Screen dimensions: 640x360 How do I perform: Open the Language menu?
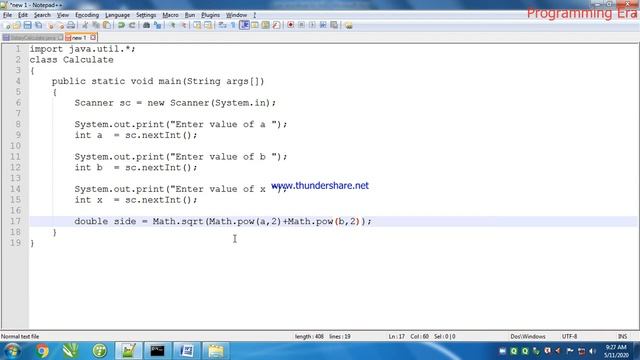point(117,15)
